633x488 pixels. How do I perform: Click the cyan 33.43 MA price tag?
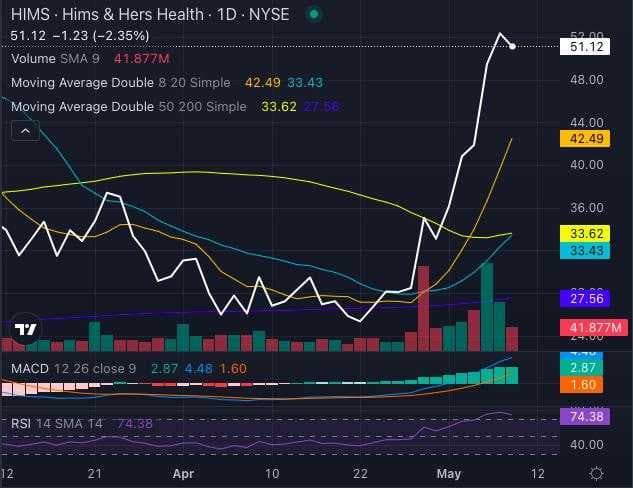point(585,251)
